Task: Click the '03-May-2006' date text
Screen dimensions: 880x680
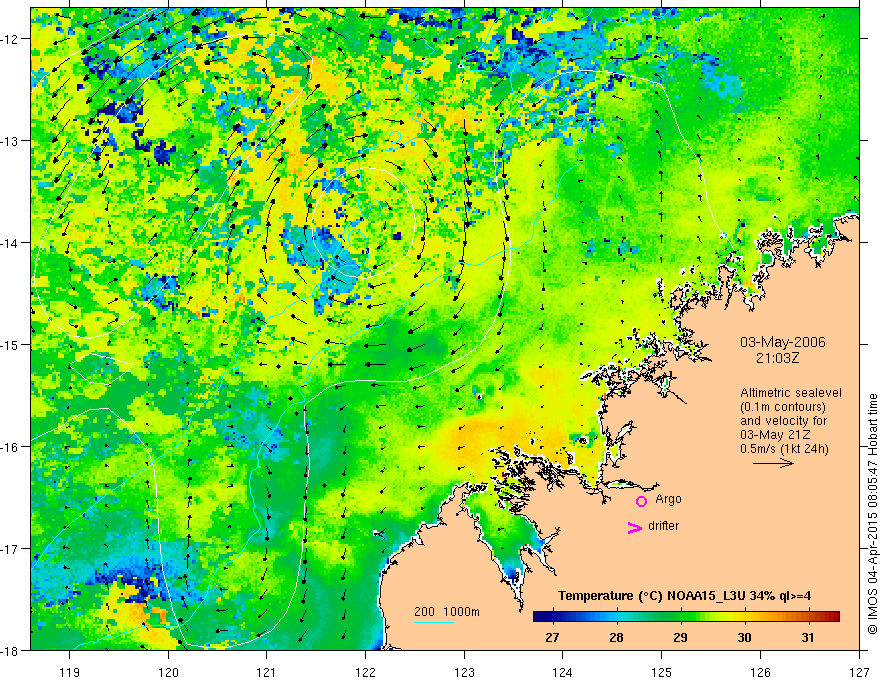Action: click(x=782, y=342)
